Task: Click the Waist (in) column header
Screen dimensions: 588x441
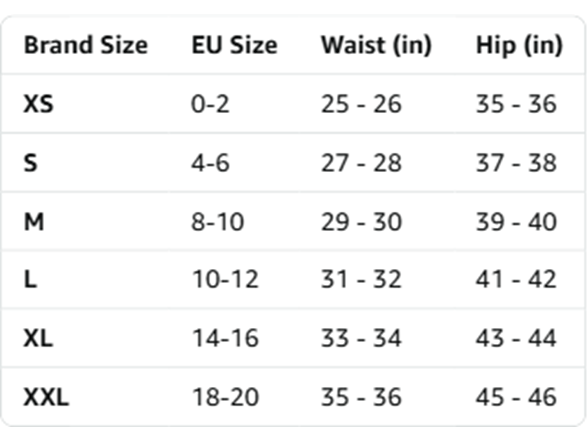Action: [376, 46]
